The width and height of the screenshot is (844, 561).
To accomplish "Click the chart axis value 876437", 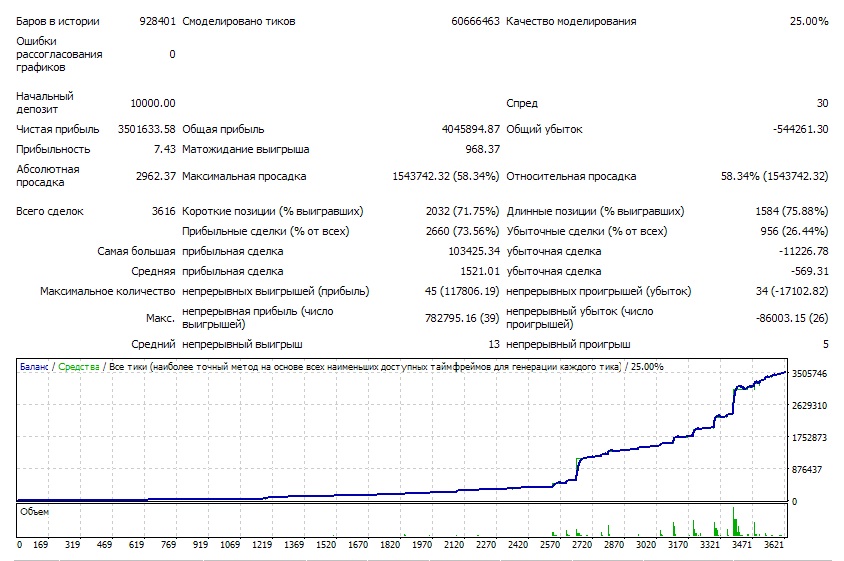I will (x=807, y=469).
